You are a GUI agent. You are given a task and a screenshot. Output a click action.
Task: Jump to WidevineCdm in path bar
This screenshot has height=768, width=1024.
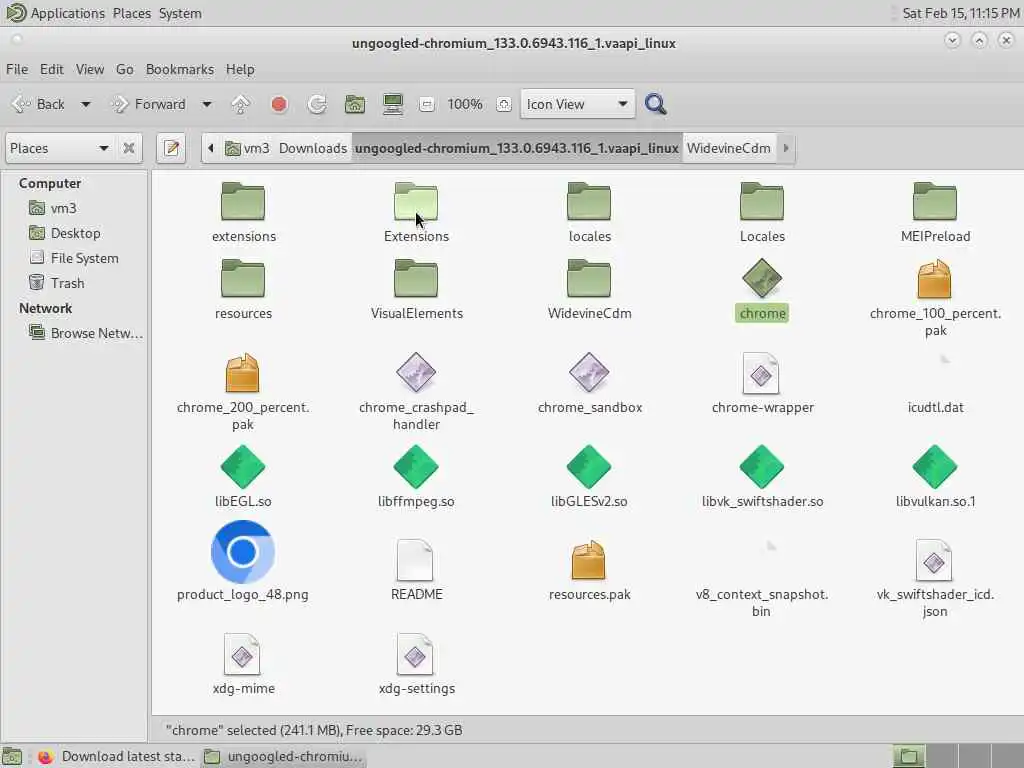tap(729, 148)
